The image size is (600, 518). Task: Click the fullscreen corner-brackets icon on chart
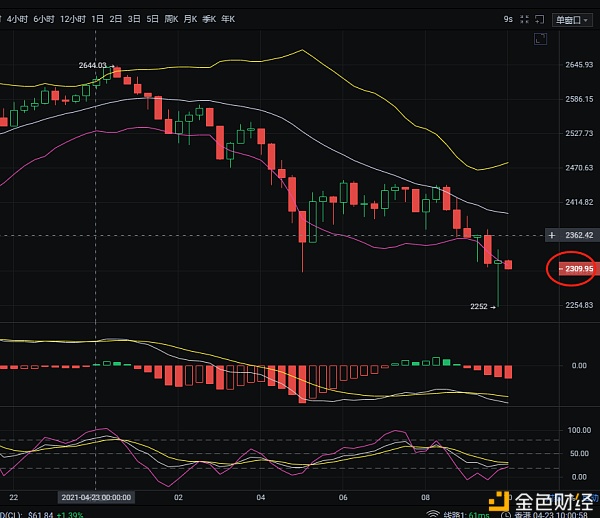tap(541, 40)
